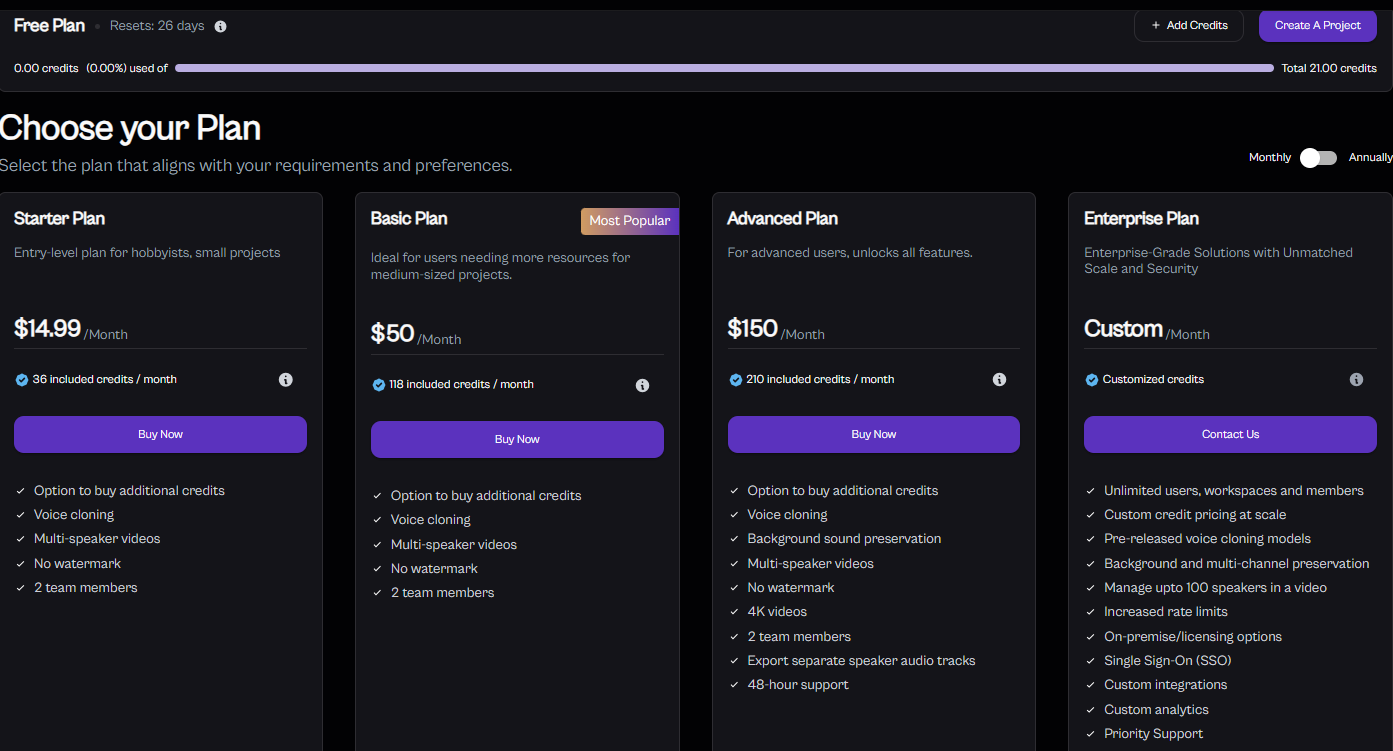Select the Annually billing label

(1370, 158)
